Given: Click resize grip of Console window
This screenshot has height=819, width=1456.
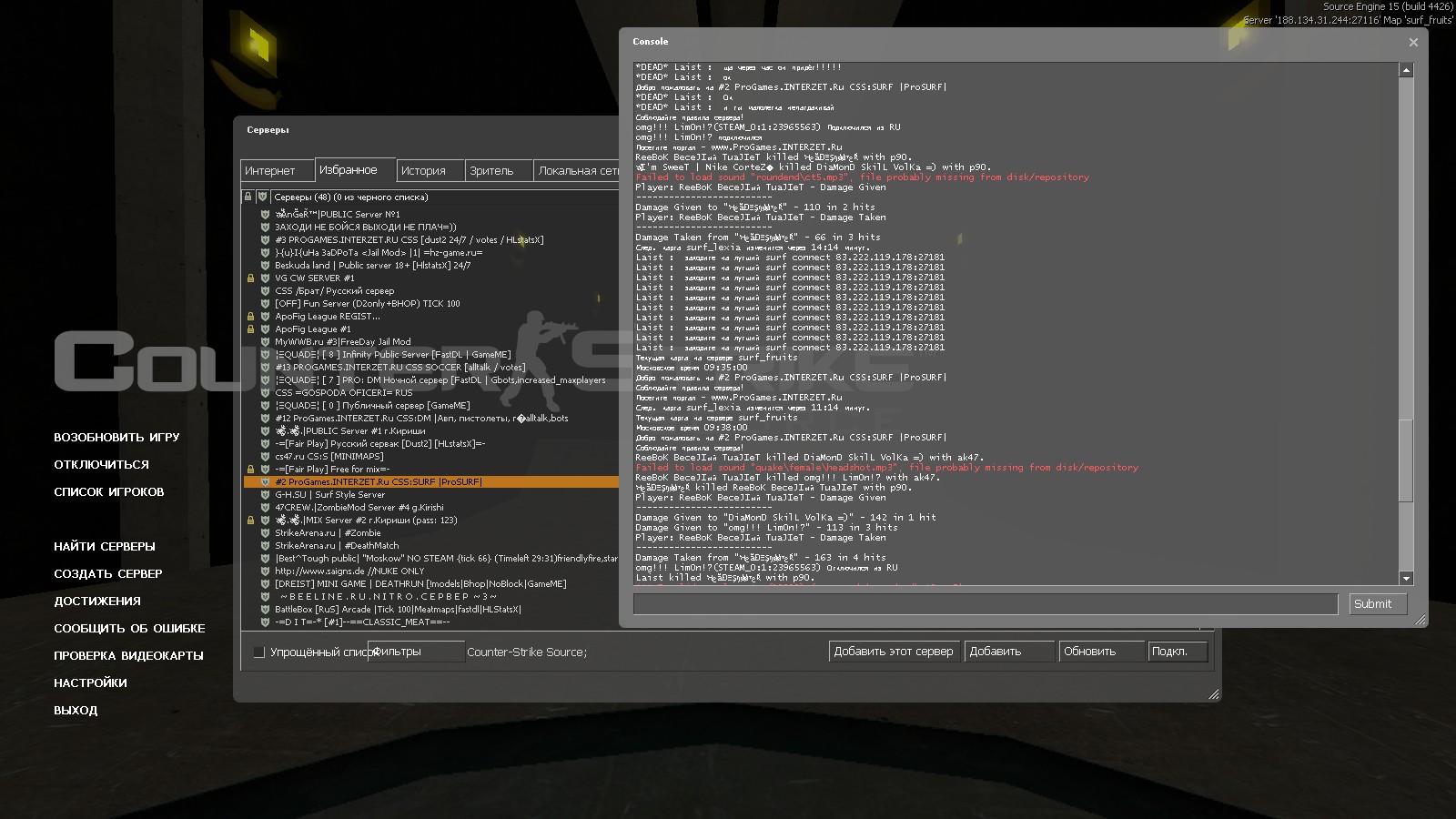Looking at the screenshot, I should click(1421, 620).
